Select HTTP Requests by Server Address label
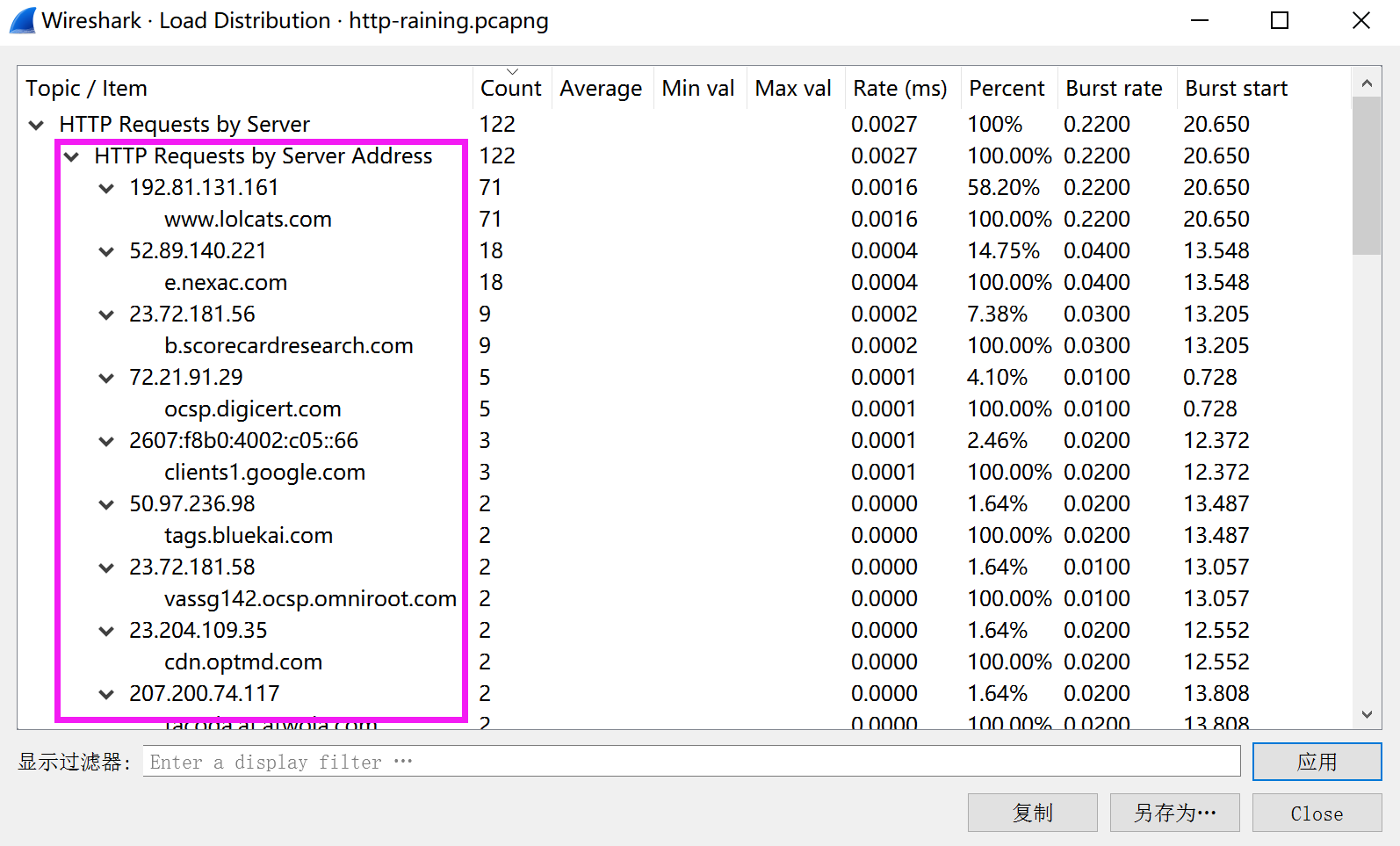Screen dimensions: 1400x846 coord(263,156)
